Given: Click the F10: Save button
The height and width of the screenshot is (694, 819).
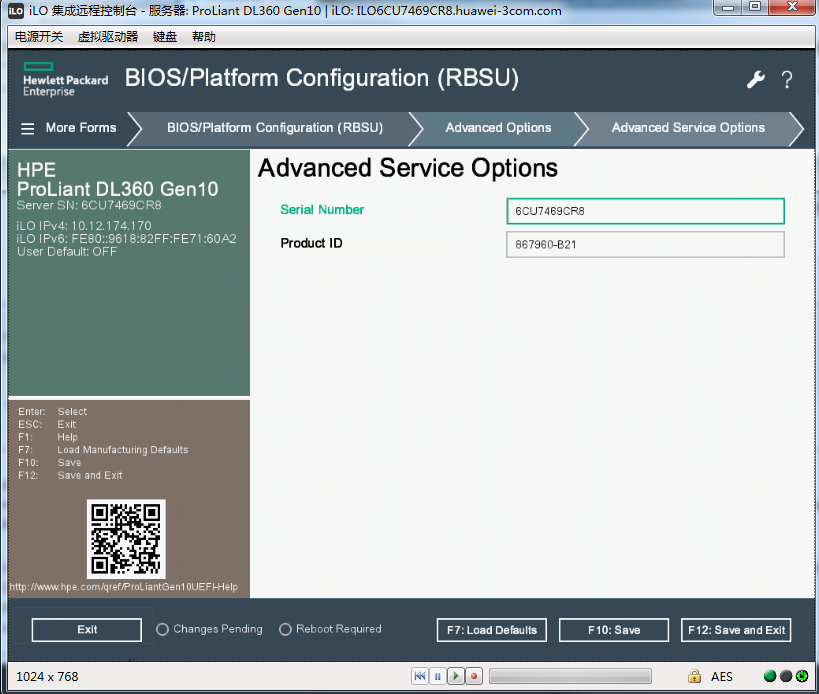Looking at the screenshot, I should coord(613,630).
